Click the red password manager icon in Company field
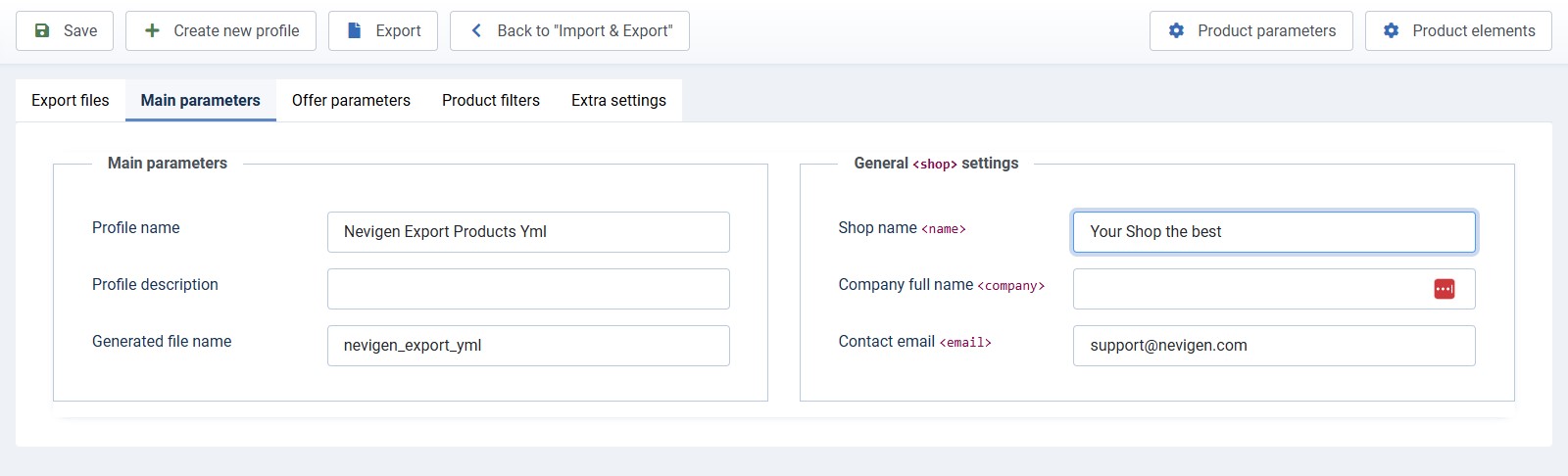Screen dimensions: 1568x476 tap(1445, 289)
